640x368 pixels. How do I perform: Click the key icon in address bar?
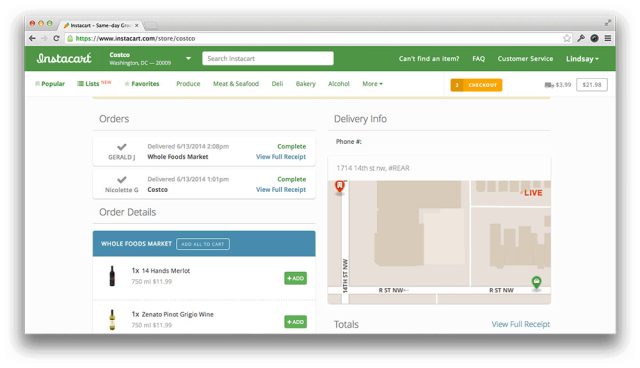(x=581, y=38)
